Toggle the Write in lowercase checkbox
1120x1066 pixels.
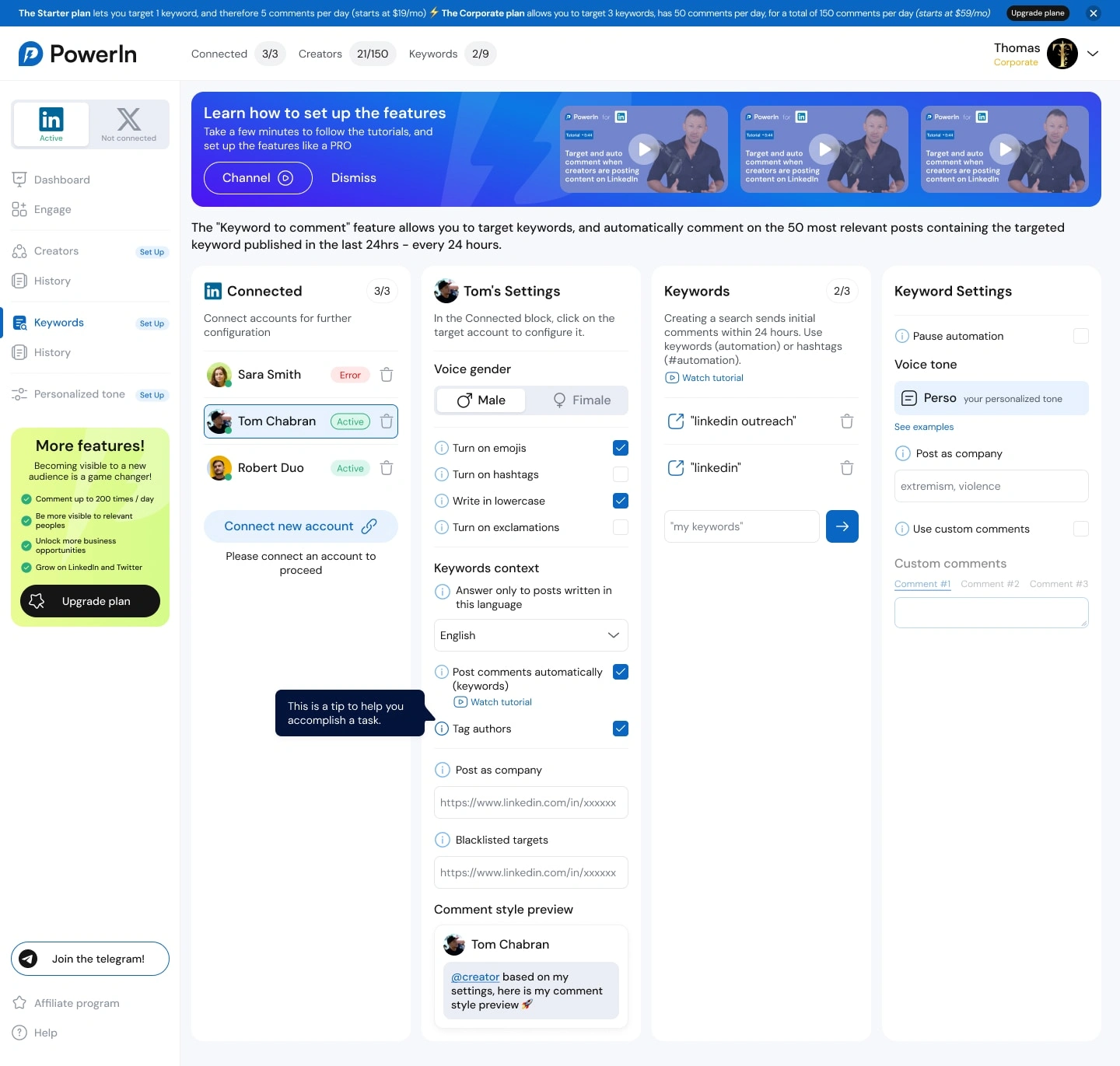pyautogui.click(x=621, y=501)
